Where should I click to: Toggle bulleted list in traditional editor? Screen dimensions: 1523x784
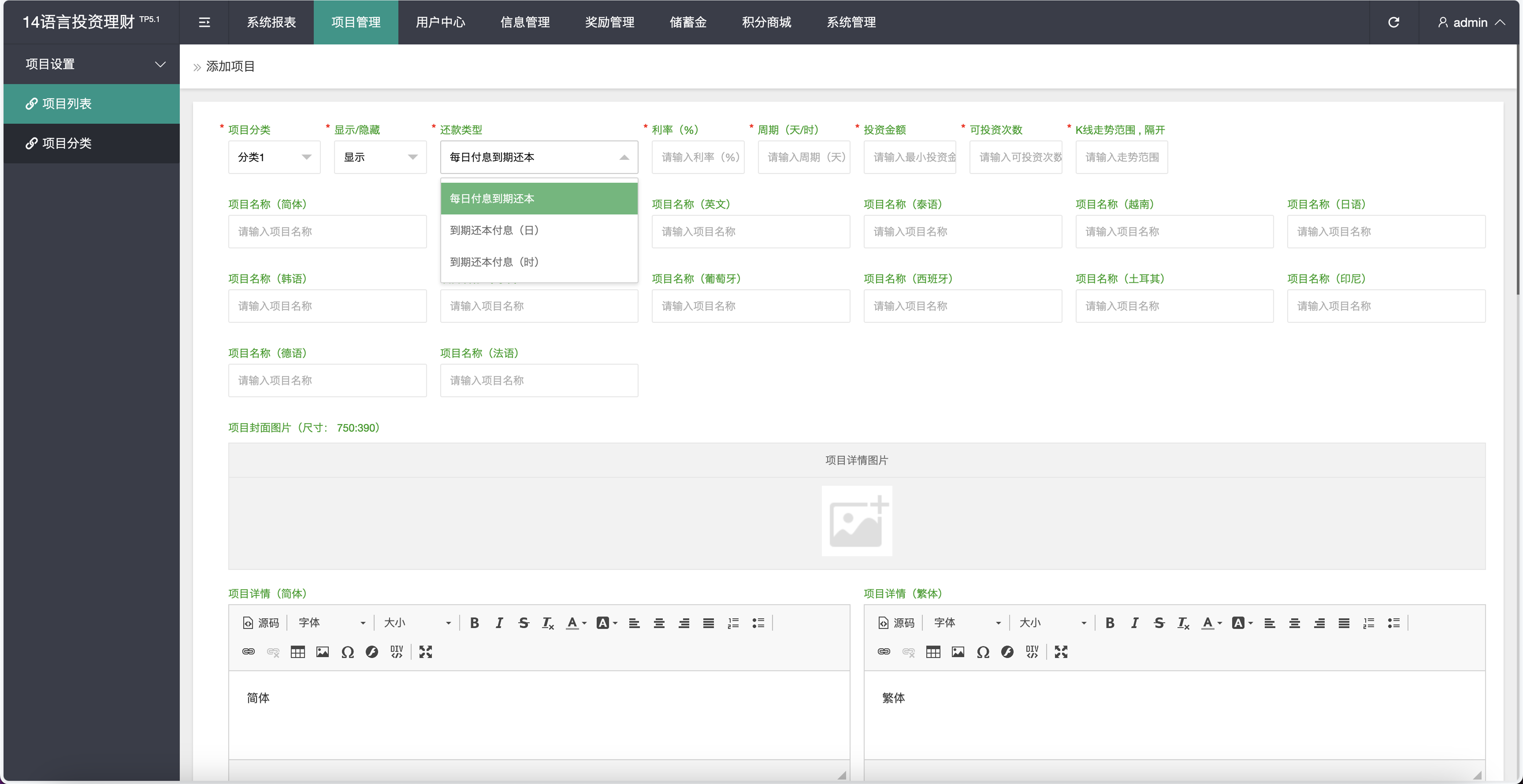(1393, 623)
